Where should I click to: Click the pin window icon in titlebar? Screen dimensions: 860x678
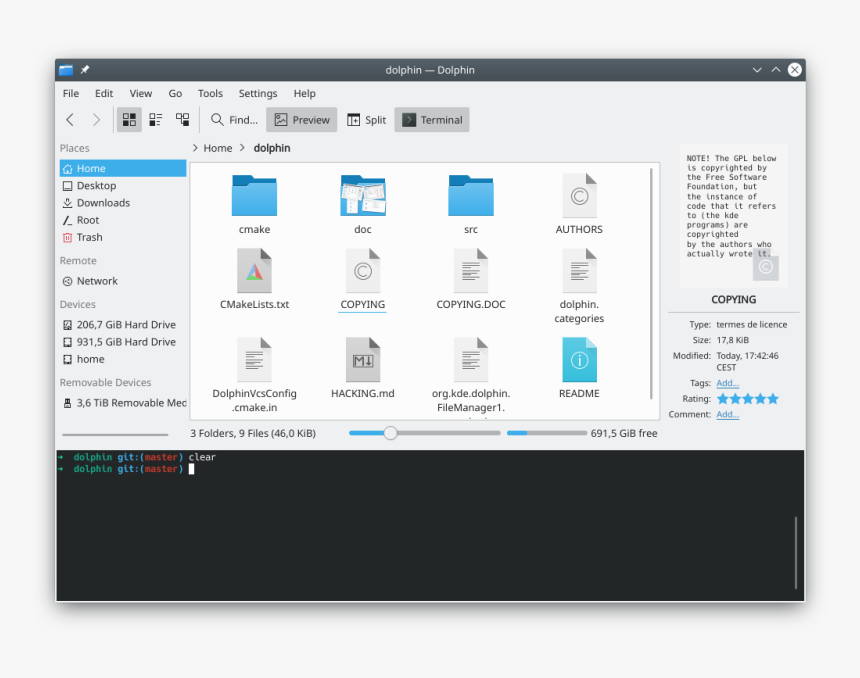click(85, 70)
